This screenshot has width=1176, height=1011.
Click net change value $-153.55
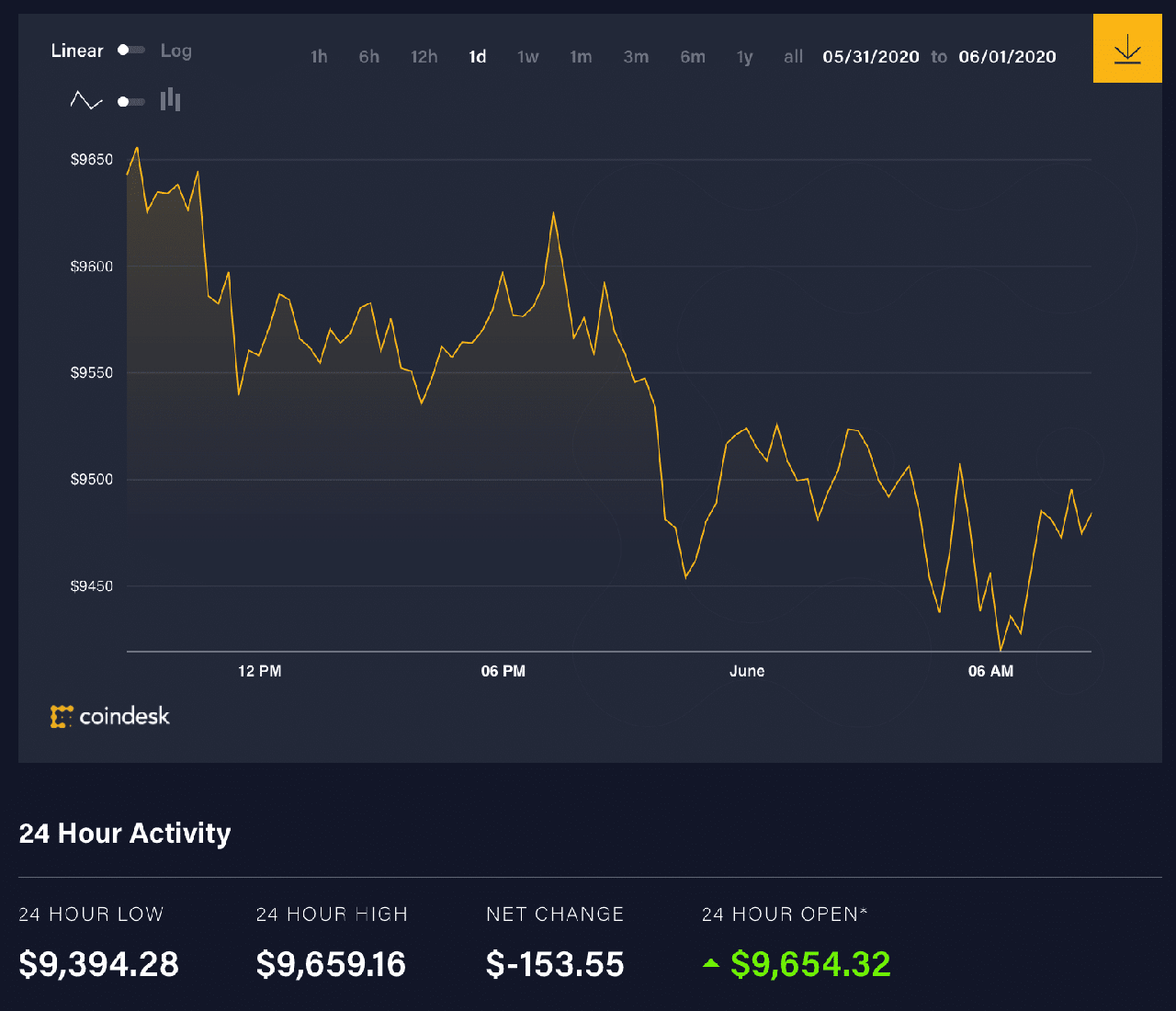[x=555, y=964]
